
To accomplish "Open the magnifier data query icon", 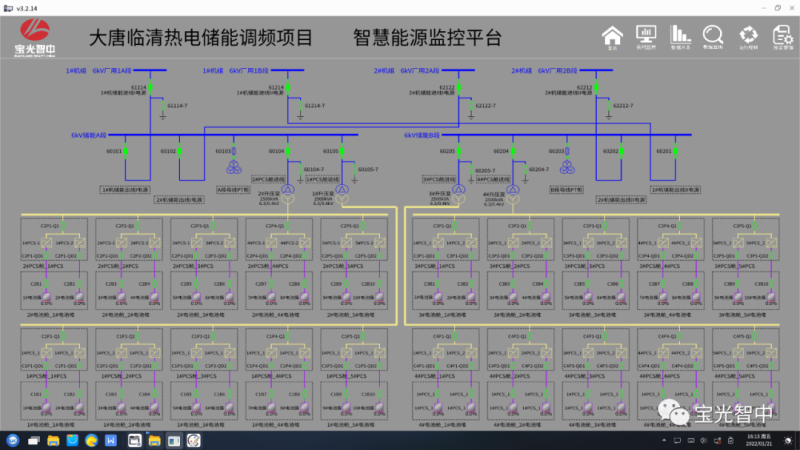I will tap(713, 37).
